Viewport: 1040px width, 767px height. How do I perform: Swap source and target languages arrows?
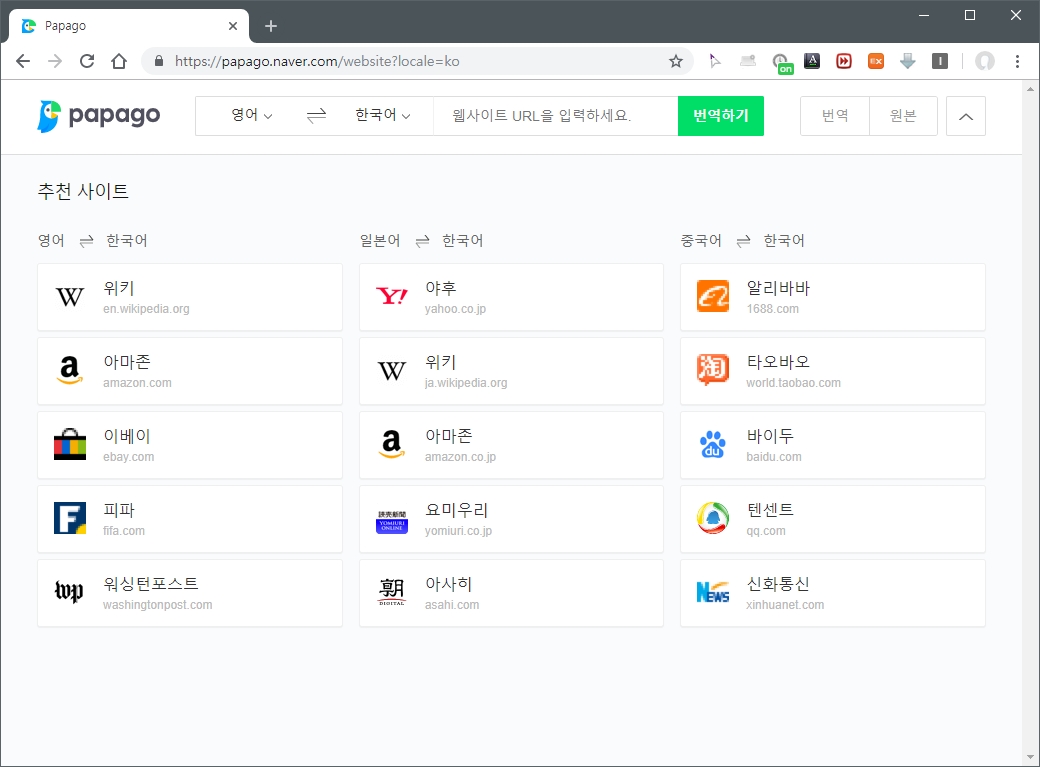pos(316,116)
